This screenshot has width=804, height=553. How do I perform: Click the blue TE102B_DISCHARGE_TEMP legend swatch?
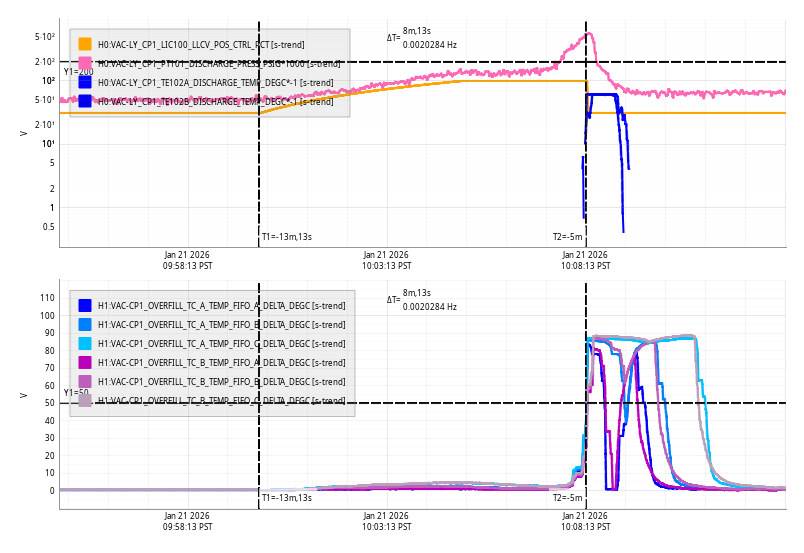[85, 101]
